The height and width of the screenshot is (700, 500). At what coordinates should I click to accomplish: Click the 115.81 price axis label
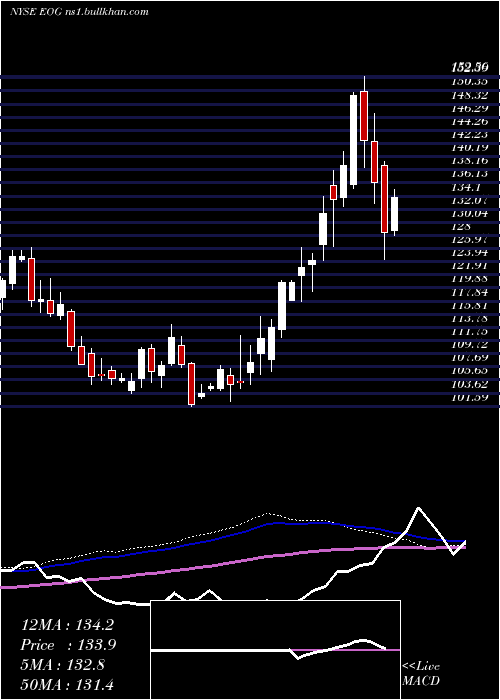click(469, 305)
